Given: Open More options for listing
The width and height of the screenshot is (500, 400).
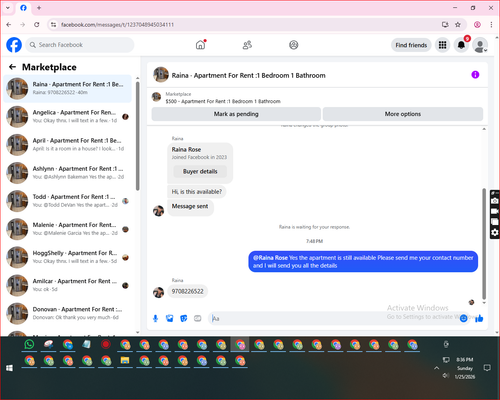Looking at the screenshot, I should point(403,114).
